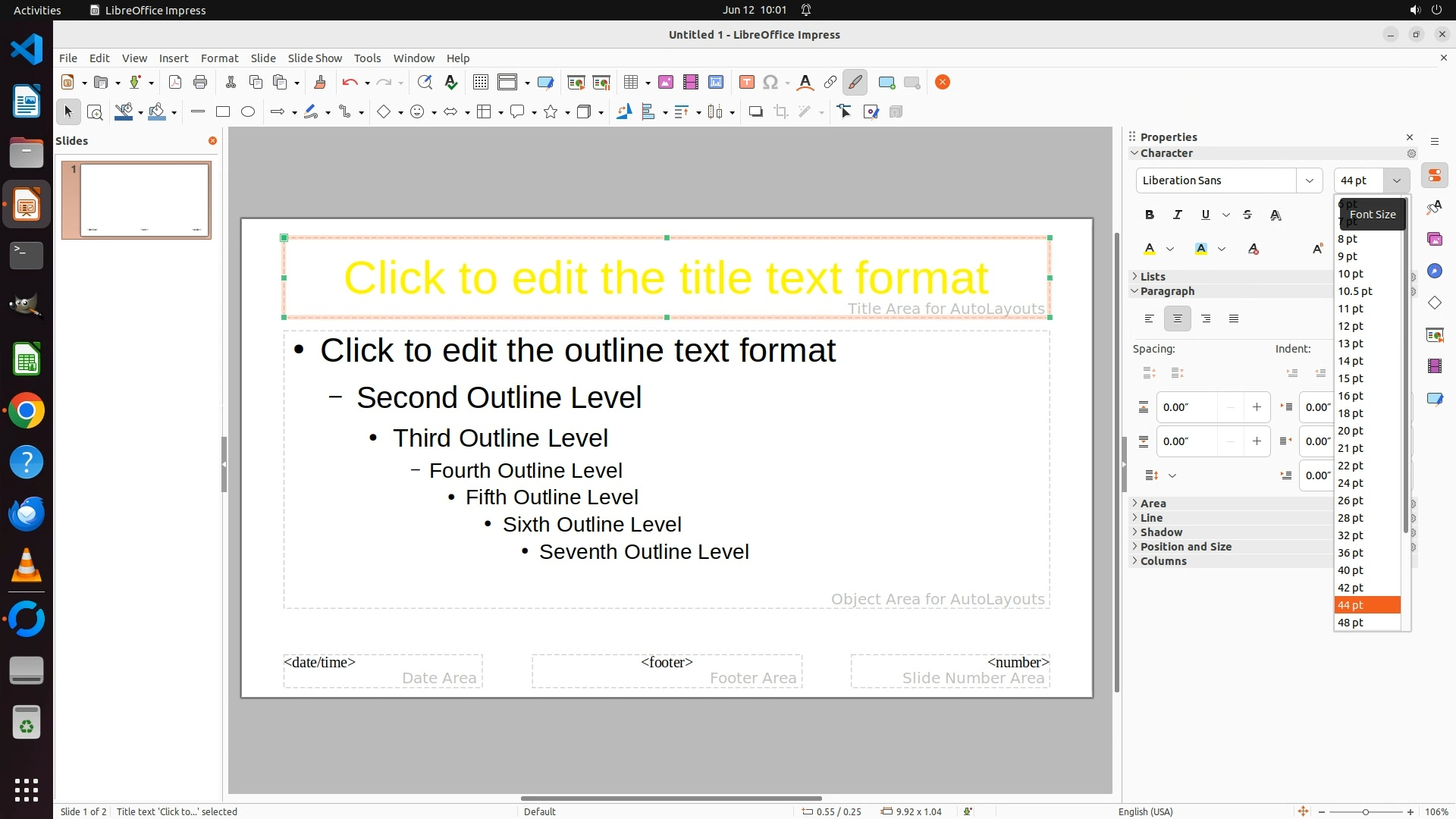Viewport: 1456px width, 819px height.
Task: Select the Rectangle shape tool
Action: coord(222,112)
